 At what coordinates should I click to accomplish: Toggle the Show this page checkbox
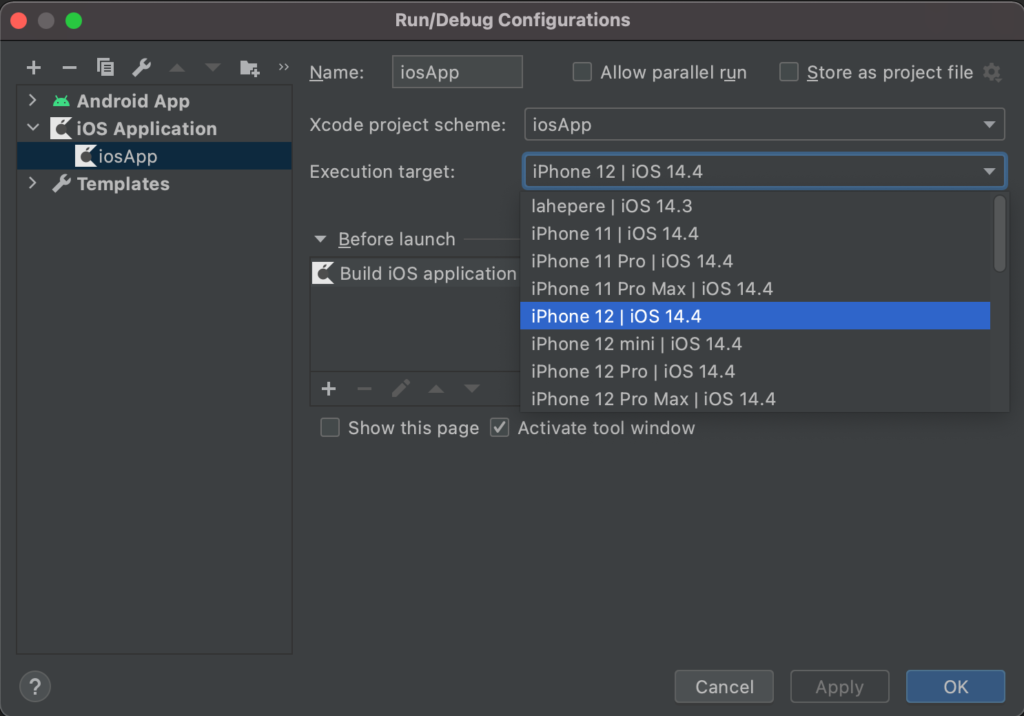(x=330, y=428)
